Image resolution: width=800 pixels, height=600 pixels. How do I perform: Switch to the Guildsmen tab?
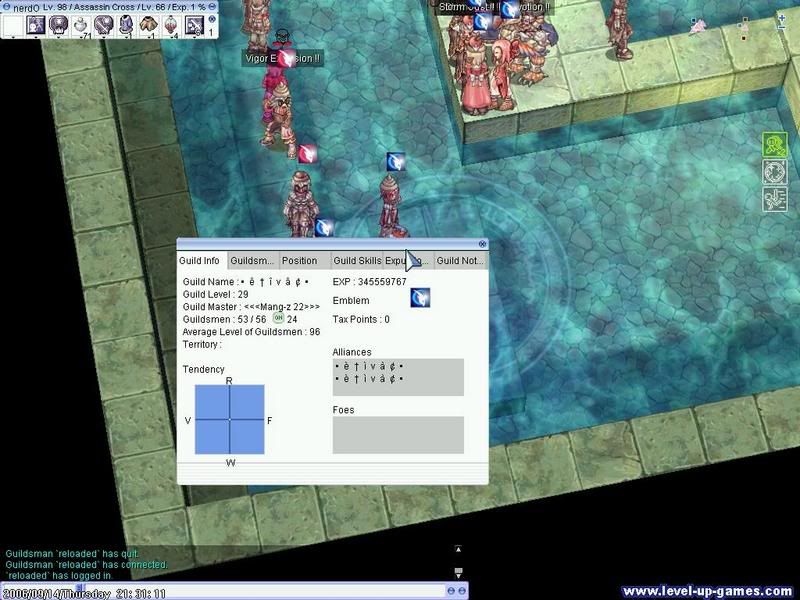tap(252, 261)
